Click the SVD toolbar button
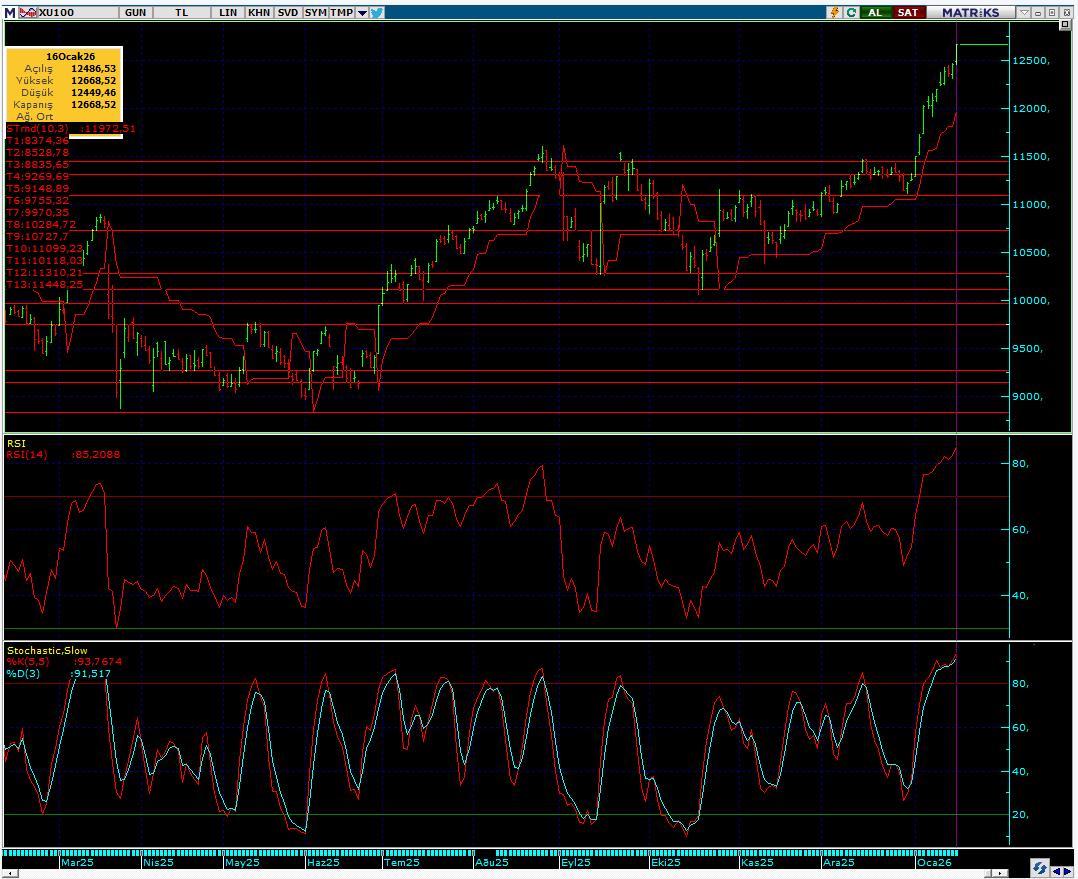 coord(288,12)
